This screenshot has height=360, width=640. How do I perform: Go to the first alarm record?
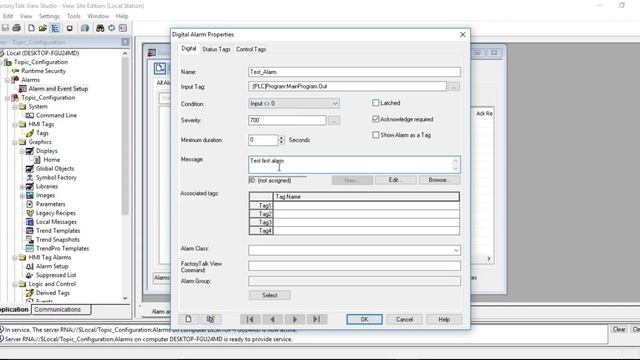click(250, 319)
